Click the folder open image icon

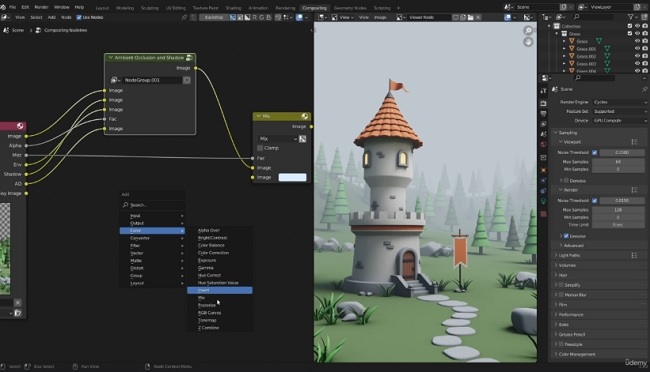point(471,17)
